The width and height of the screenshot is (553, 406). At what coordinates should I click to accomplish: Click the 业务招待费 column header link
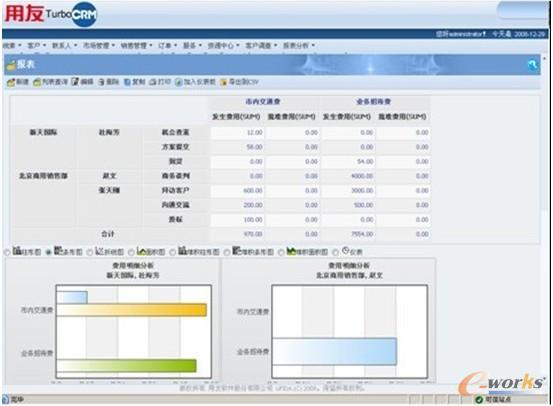(373, 102)
